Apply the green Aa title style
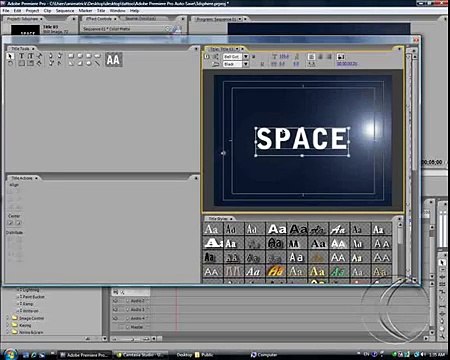The image size is (450, 360). (338, 272)
